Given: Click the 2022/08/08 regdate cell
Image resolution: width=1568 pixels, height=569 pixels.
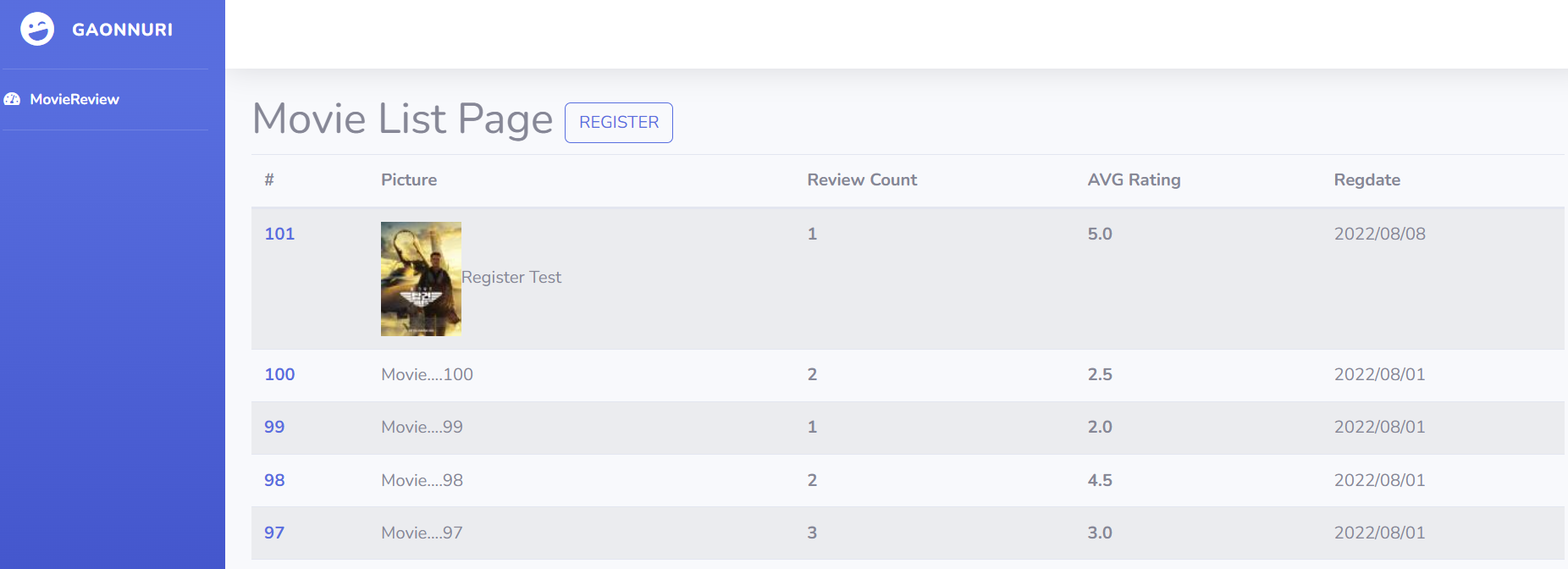Looking at the screenshot, I should coord(1379,234).
